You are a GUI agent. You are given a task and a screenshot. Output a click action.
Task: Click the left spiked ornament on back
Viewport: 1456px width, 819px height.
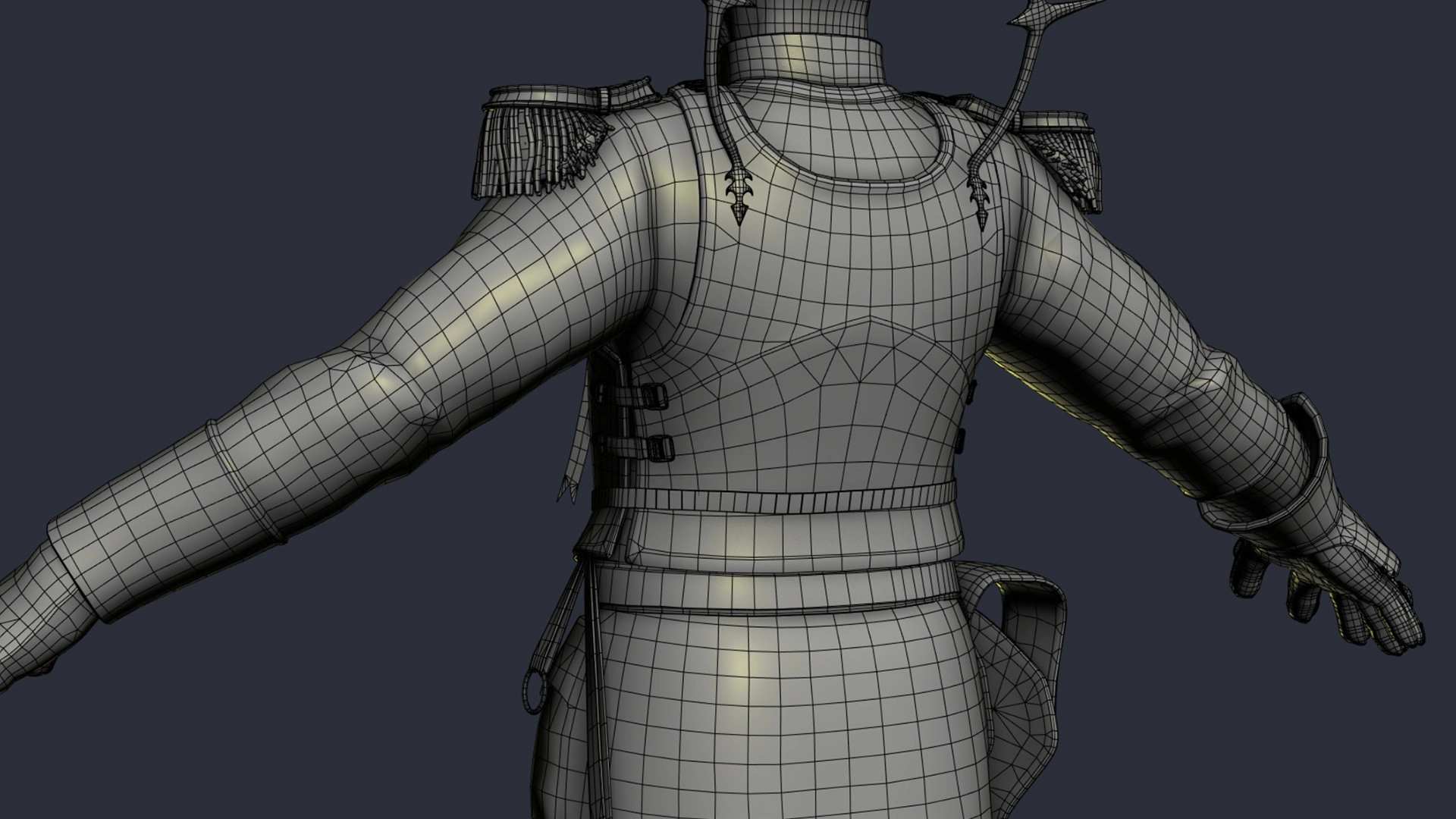[x=737, y=194]
